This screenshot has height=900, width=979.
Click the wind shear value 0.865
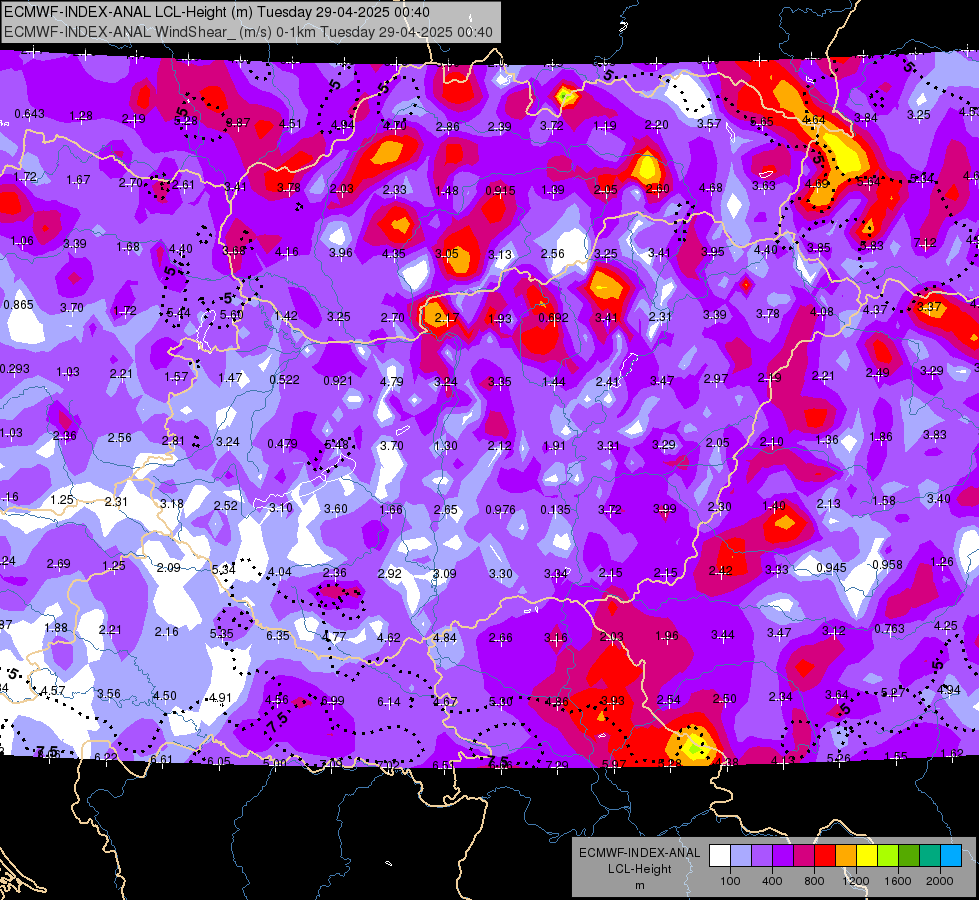[18, 305]
